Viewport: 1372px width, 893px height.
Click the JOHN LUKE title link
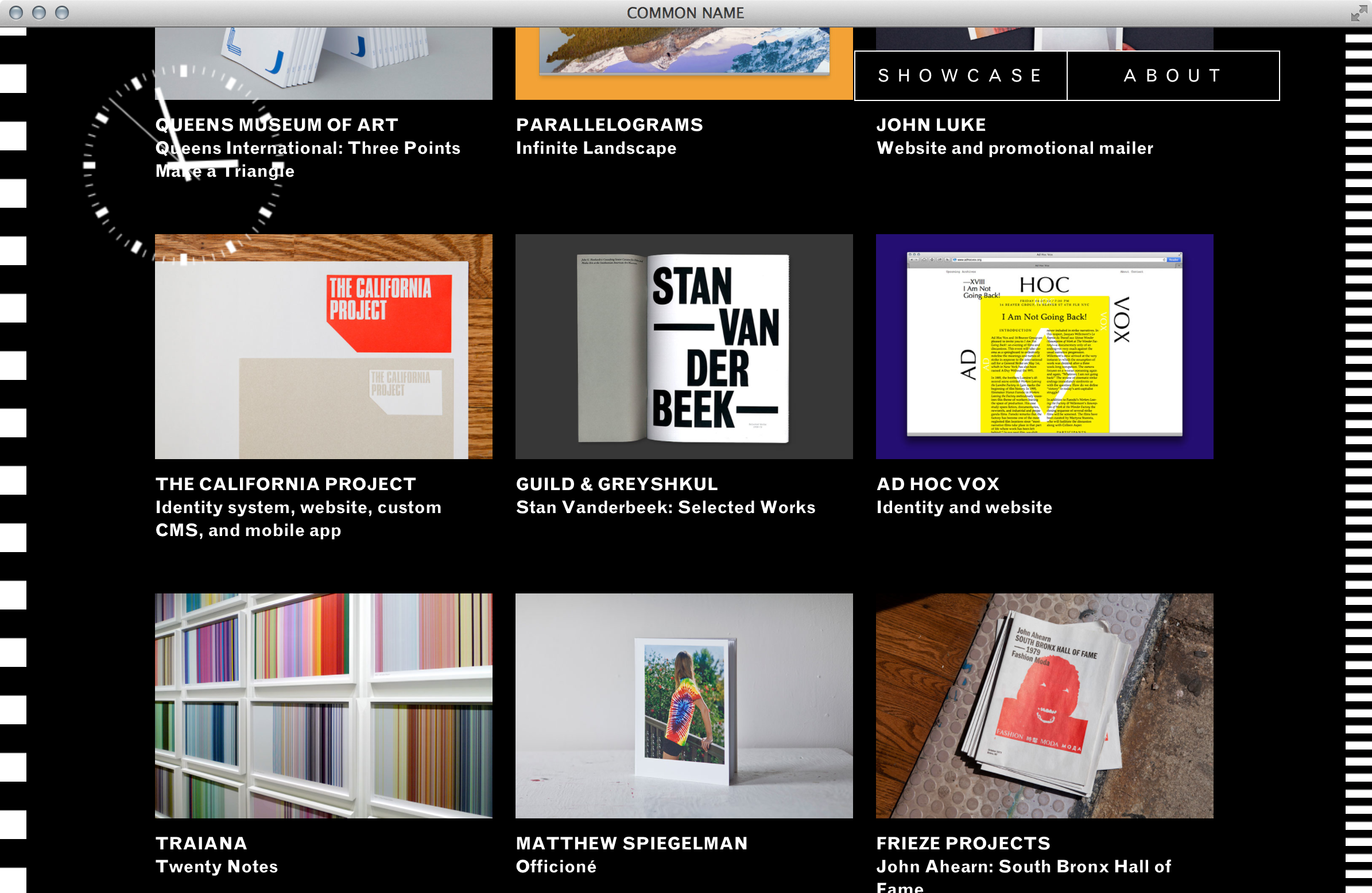[x=931, y=125]
